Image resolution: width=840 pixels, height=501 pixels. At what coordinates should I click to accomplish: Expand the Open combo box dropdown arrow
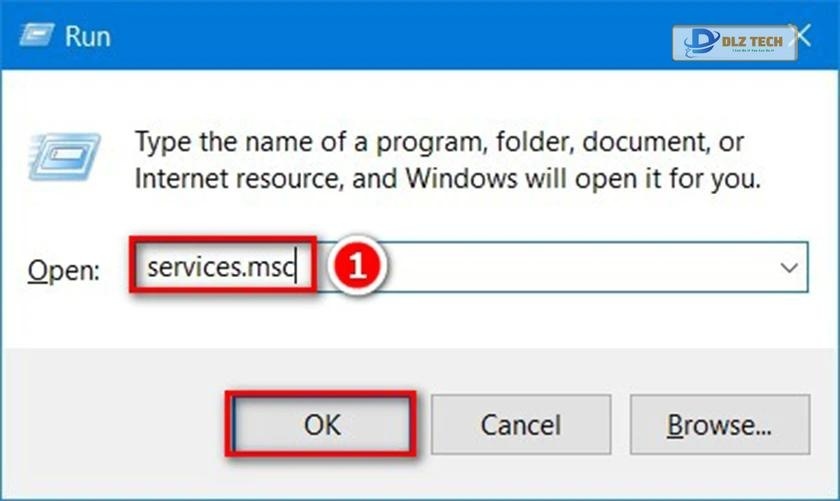tap(789, 268)
